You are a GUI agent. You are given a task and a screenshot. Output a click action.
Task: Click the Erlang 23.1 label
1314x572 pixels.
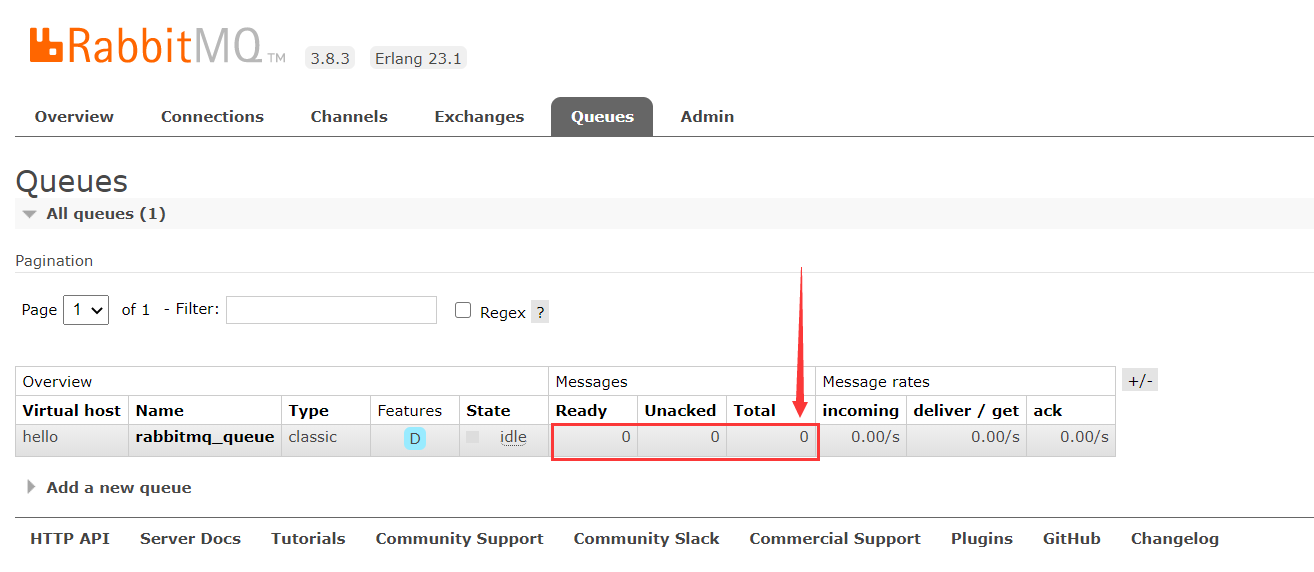pyautogui.click(x=418, y=58)
